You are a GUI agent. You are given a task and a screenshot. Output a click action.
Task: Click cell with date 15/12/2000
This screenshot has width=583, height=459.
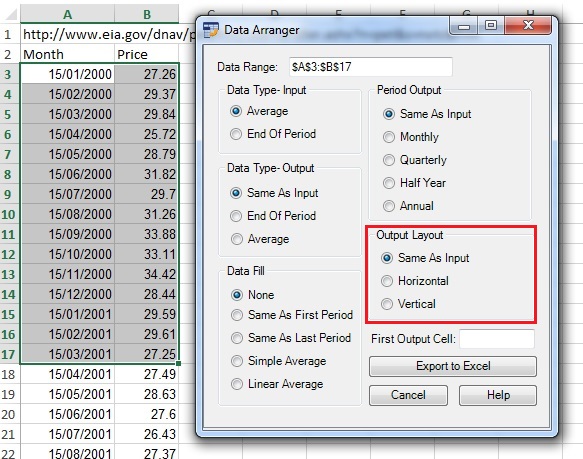click(67, 294)
